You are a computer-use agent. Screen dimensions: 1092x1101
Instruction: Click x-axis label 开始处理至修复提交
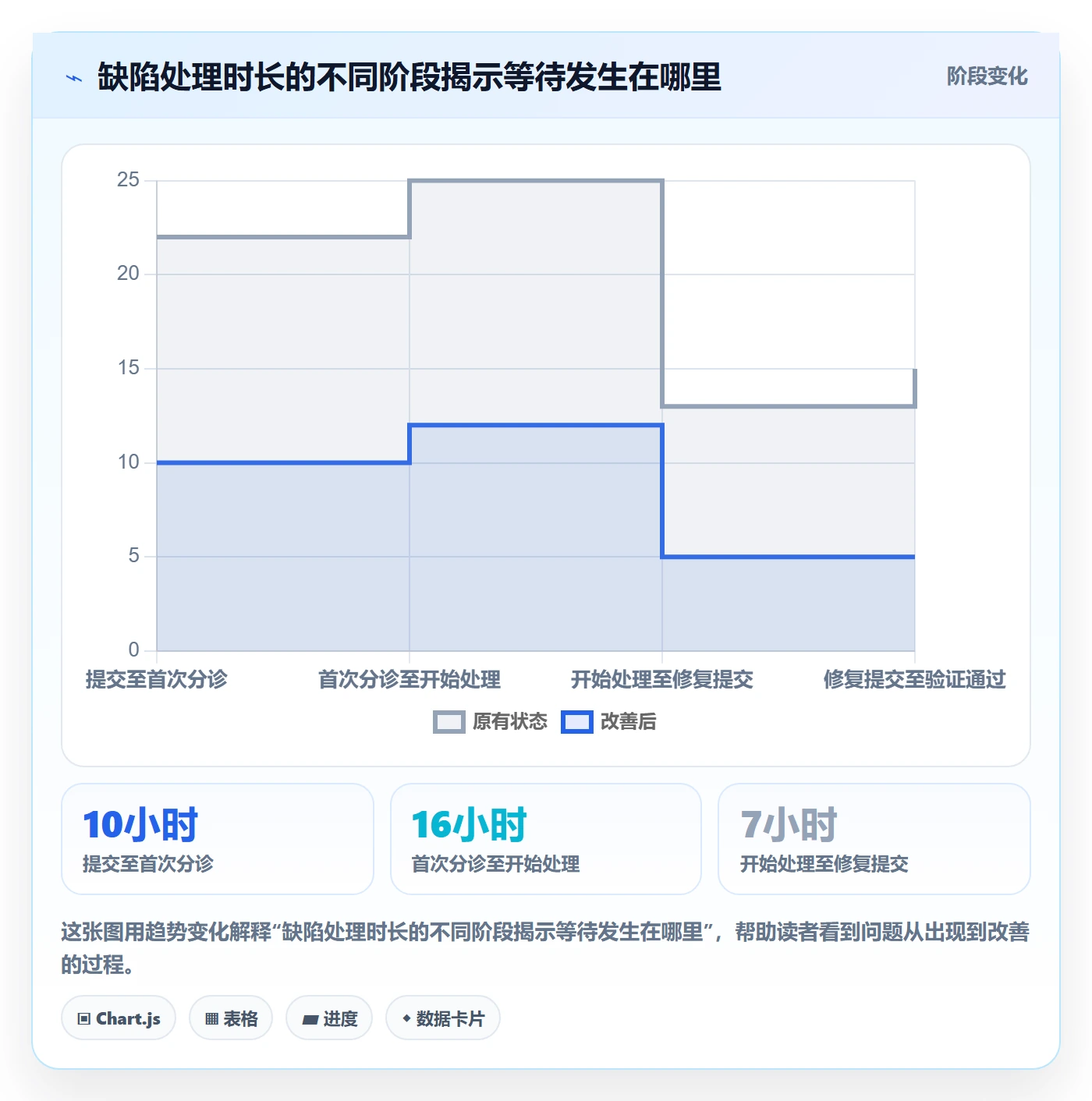[662, 680]
